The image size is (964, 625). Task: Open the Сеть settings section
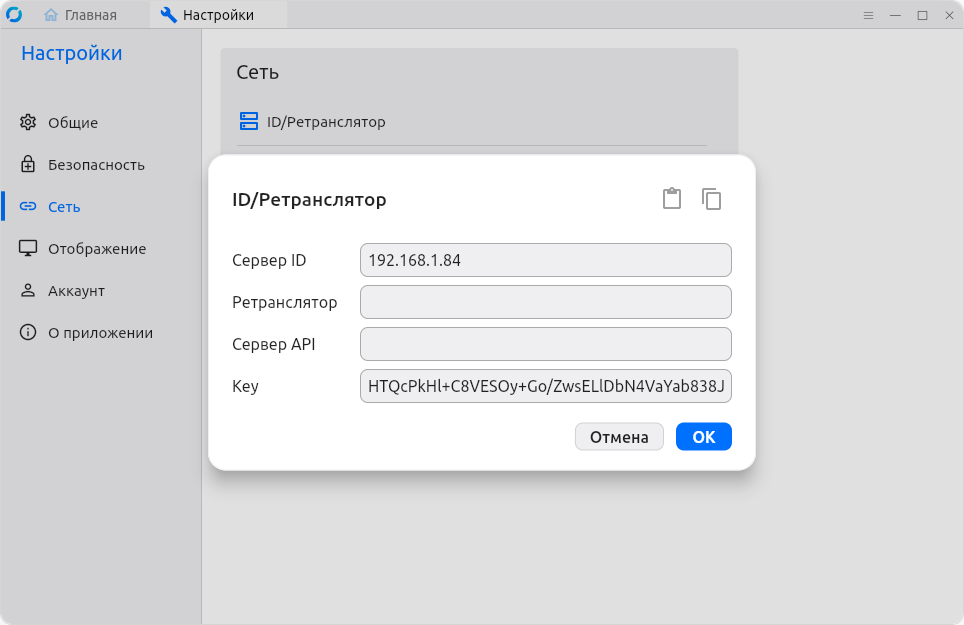(x=64, y=207)
